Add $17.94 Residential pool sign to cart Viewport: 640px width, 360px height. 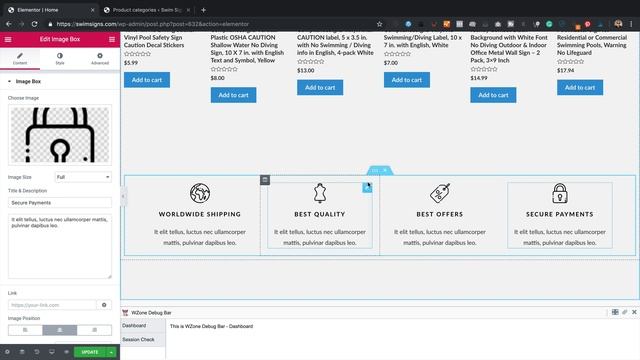click(580, 87)
